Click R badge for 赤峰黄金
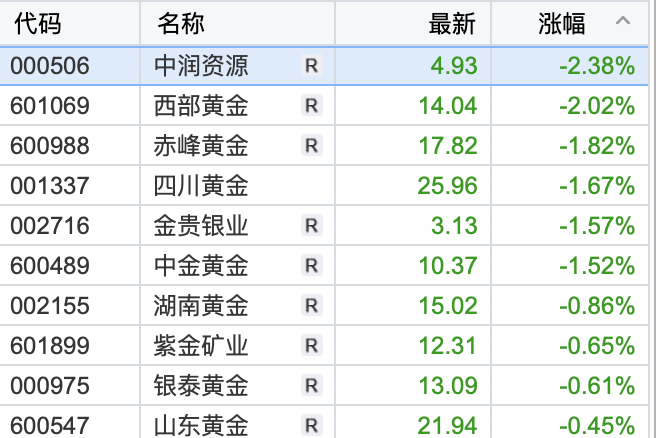 [312, 146]
